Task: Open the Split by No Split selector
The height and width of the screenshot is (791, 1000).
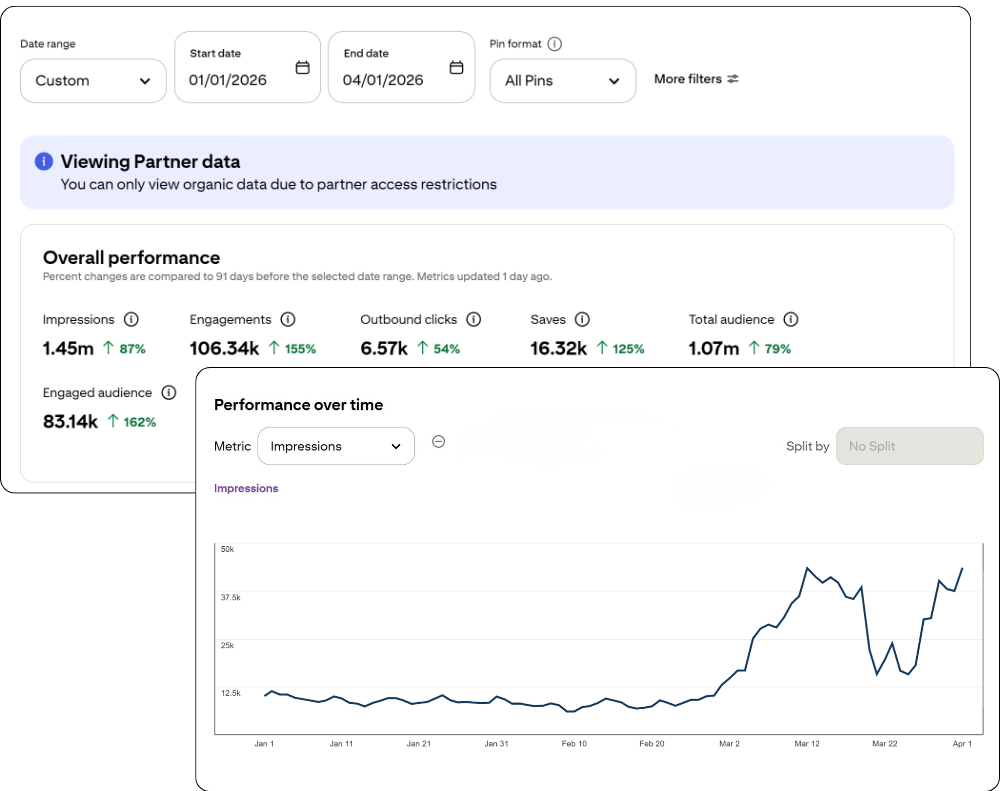Action: 909,446
